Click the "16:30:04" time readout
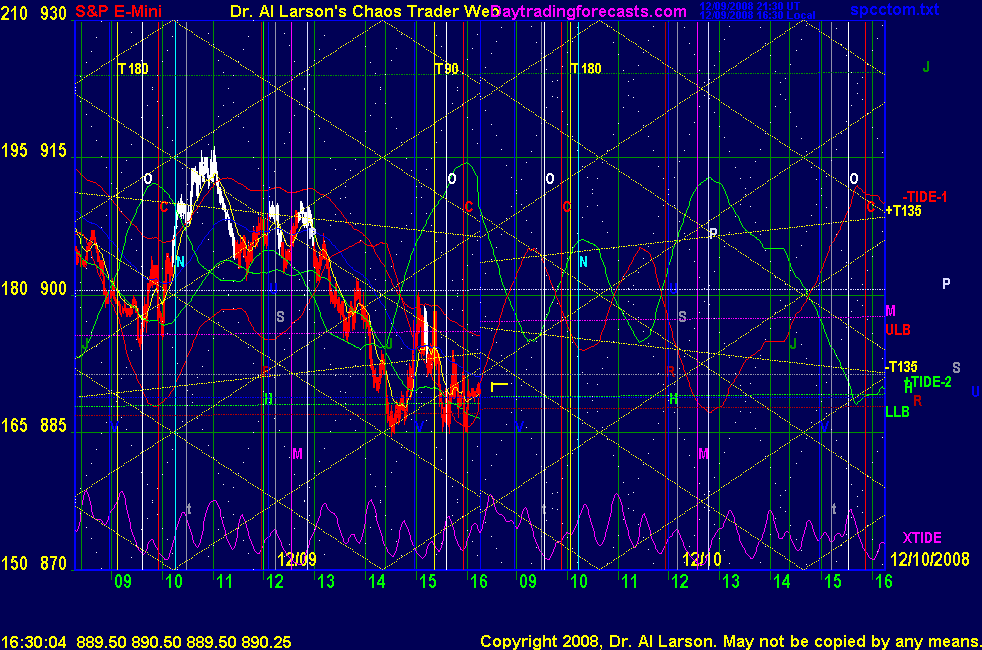 tap(34, 642)
